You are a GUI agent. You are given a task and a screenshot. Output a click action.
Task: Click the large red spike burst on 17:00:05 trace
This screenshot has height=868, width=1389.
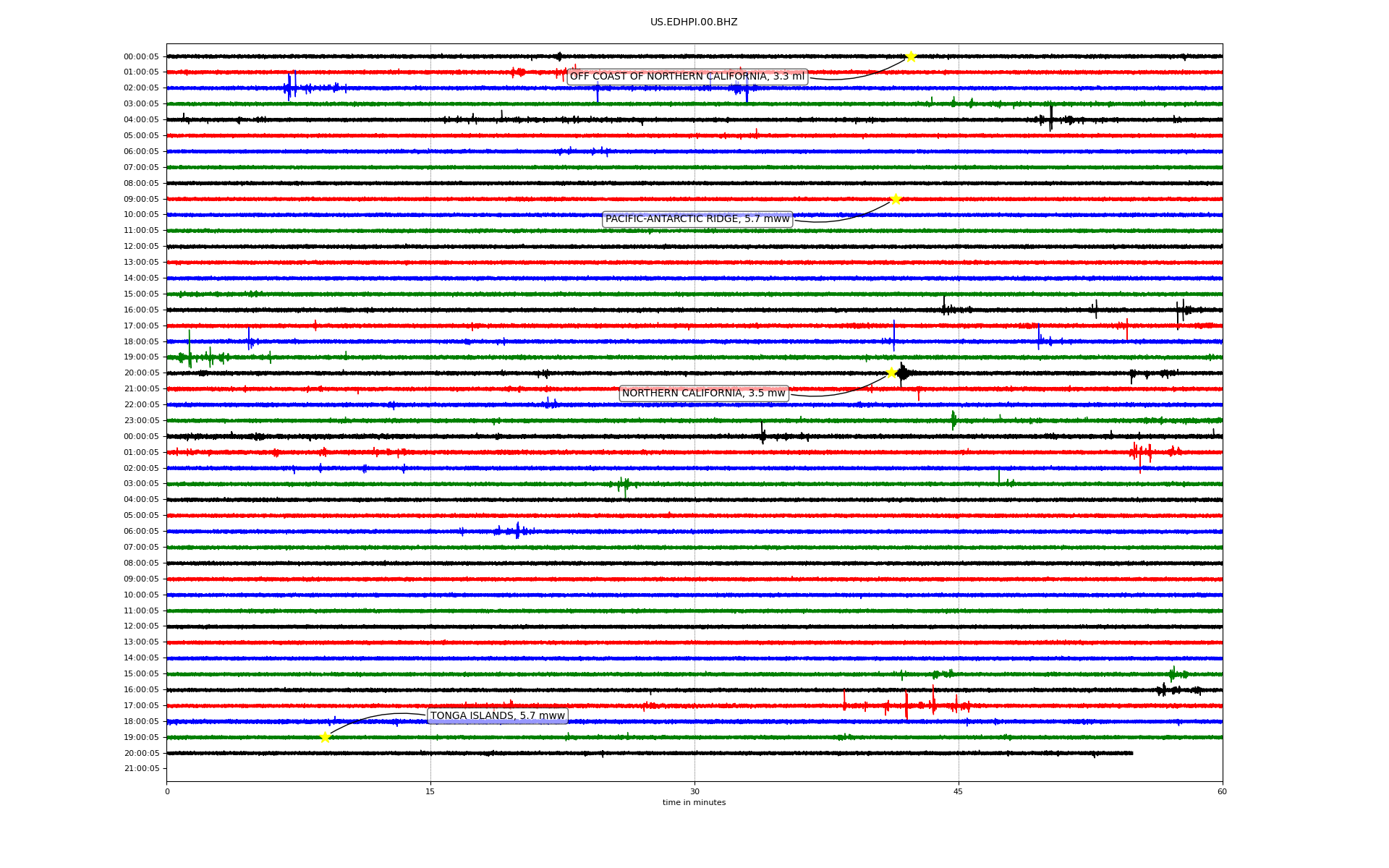coord(906,705)
